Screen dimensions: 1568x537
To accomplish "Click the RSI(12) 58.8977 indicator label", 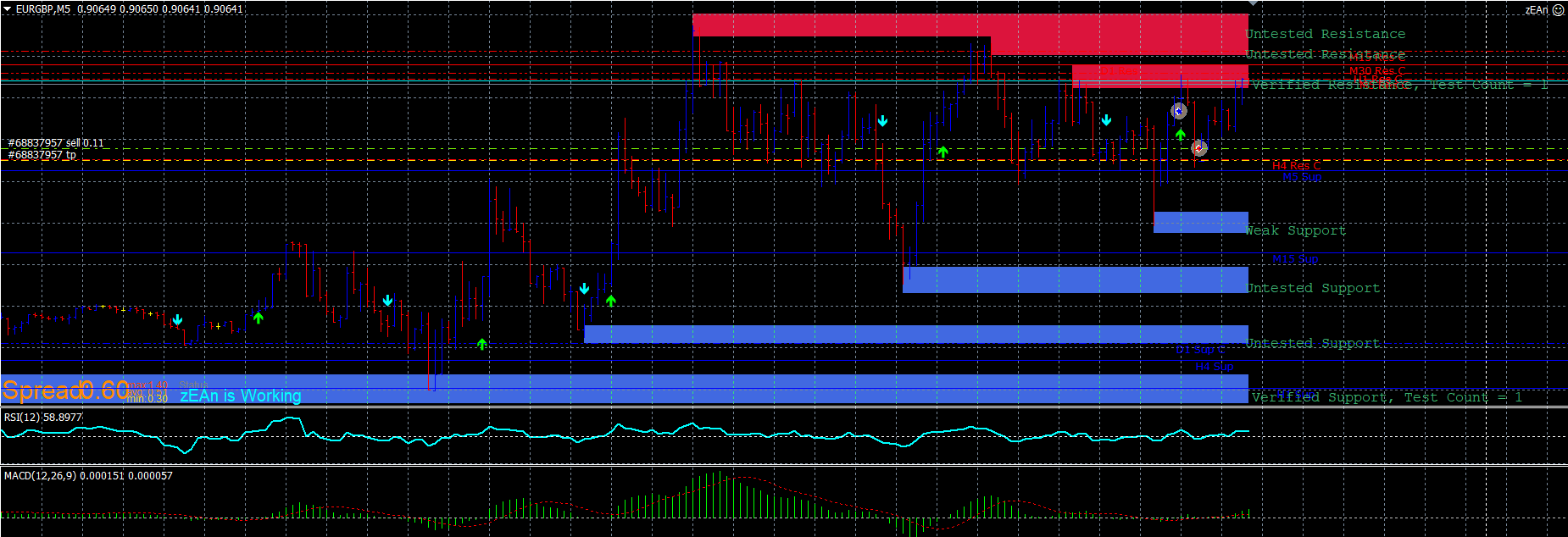I will 43,418.
